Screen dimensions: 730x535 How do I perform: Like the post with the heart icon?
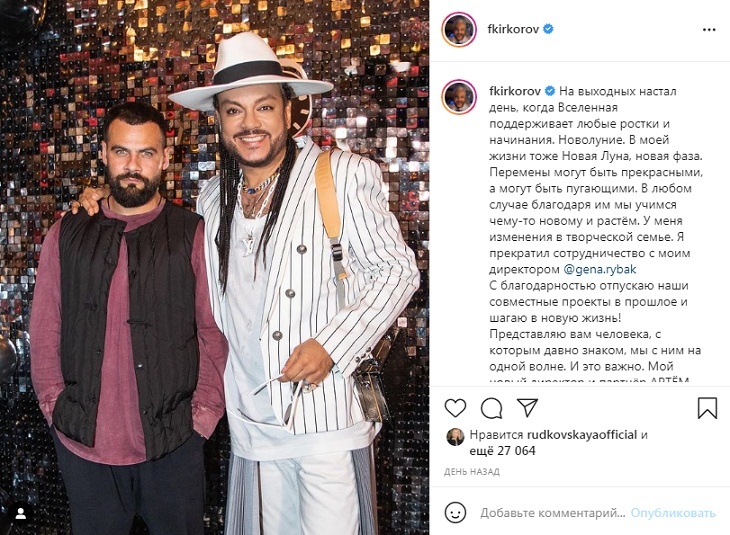[455, 408]
